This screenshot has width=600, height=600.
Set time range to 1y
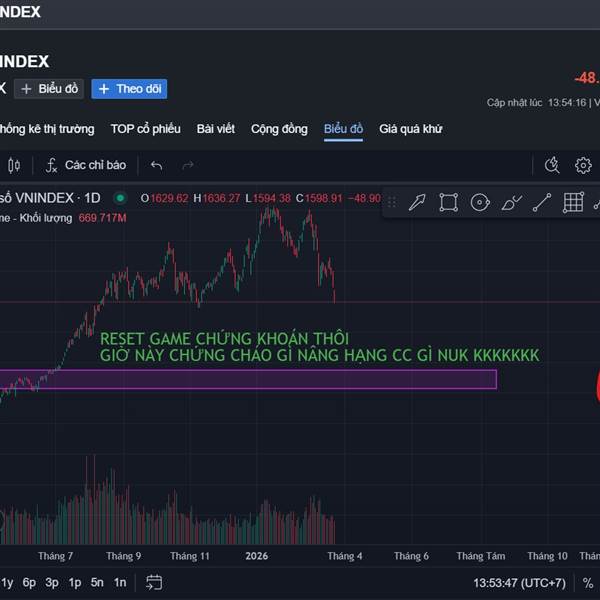(7, 582)
